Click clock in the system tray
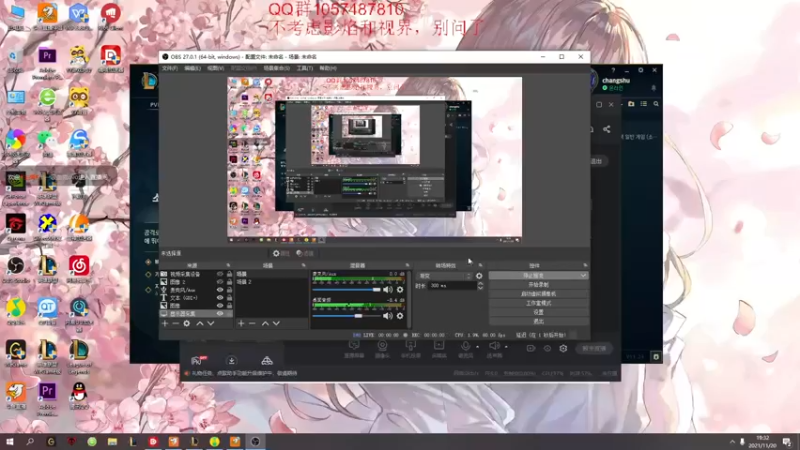Screen dimensions: 800x450 pyautogui.click(x=763, y=442)
